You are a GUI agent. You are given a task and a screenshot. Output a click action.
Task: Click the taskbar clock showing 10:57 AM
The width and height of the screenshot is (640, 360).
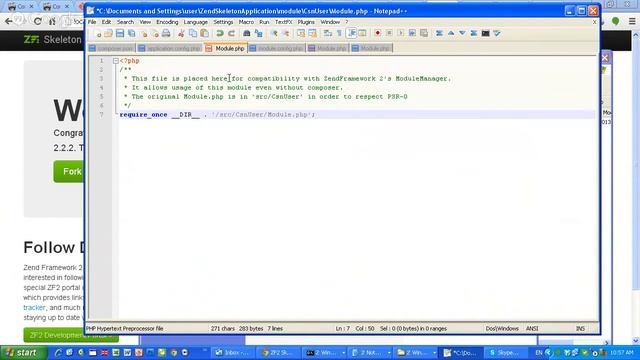pyautogui.click(x=622, y=353)
